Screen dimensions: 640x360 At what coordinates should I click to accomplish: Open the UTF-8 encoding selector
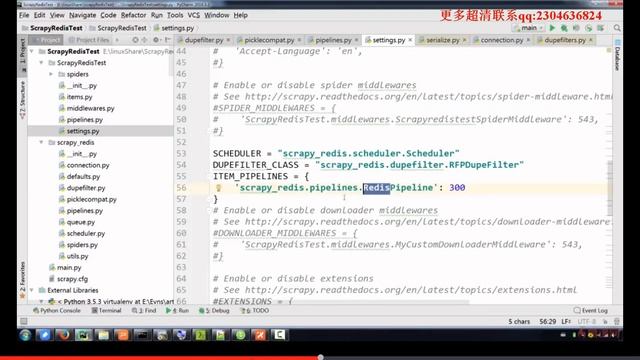coord(587,322)
